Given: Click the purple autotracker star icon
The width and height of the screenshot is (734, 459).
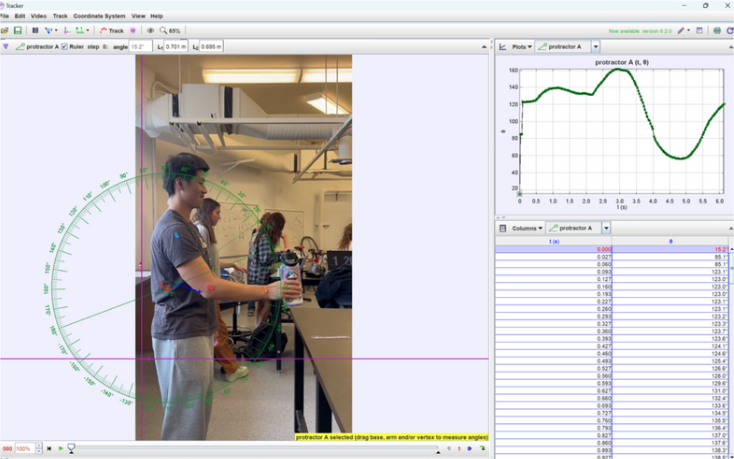Looking at the screenshot, I should (133, 30).
